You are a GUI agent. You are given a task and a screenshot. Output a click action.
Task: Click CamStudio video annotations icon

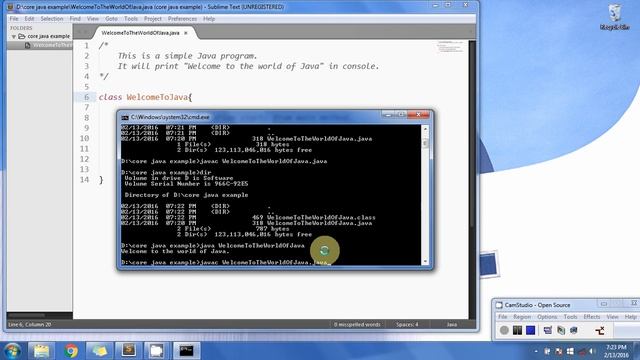[x=561, y=330]
